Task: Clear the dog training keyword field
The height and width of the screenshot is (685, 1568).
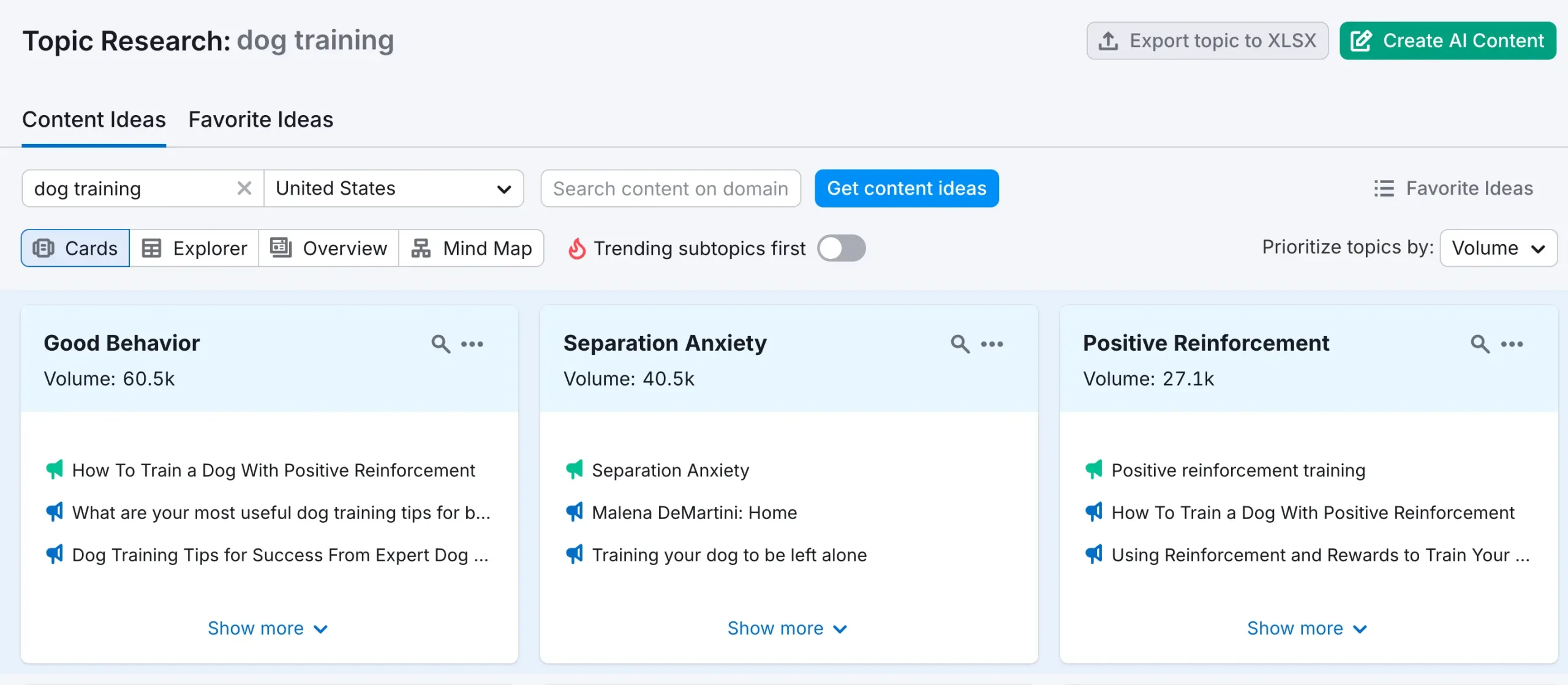Action: tap(244, 189)
